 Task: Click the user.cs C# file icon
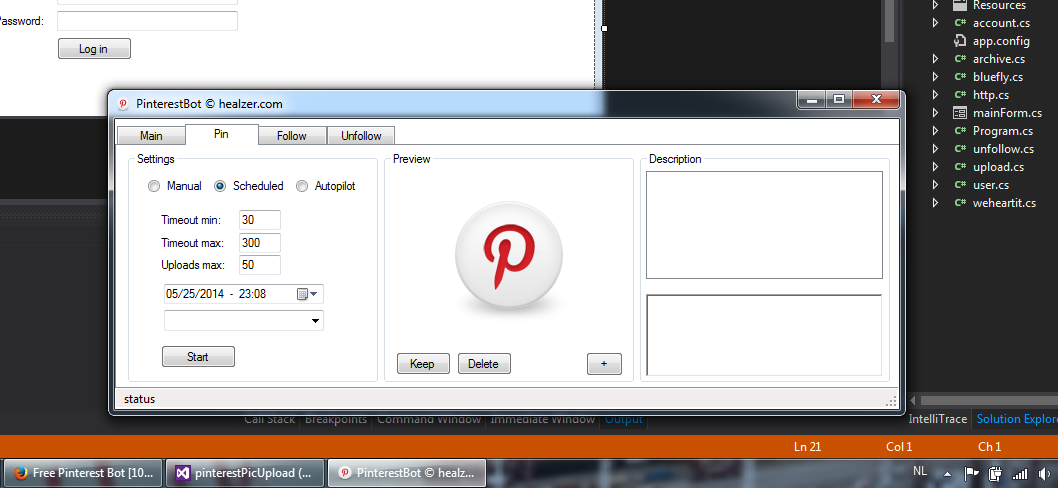click(960, 185)
